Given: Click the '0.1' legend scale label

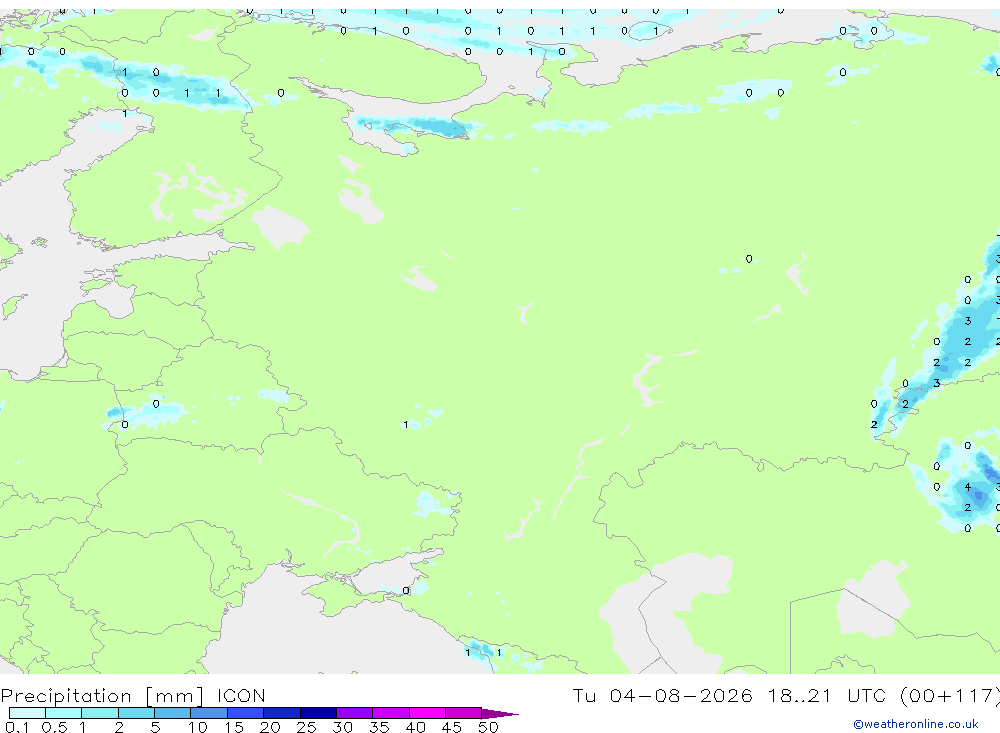Looking at the screenshot, I should 17,727.
